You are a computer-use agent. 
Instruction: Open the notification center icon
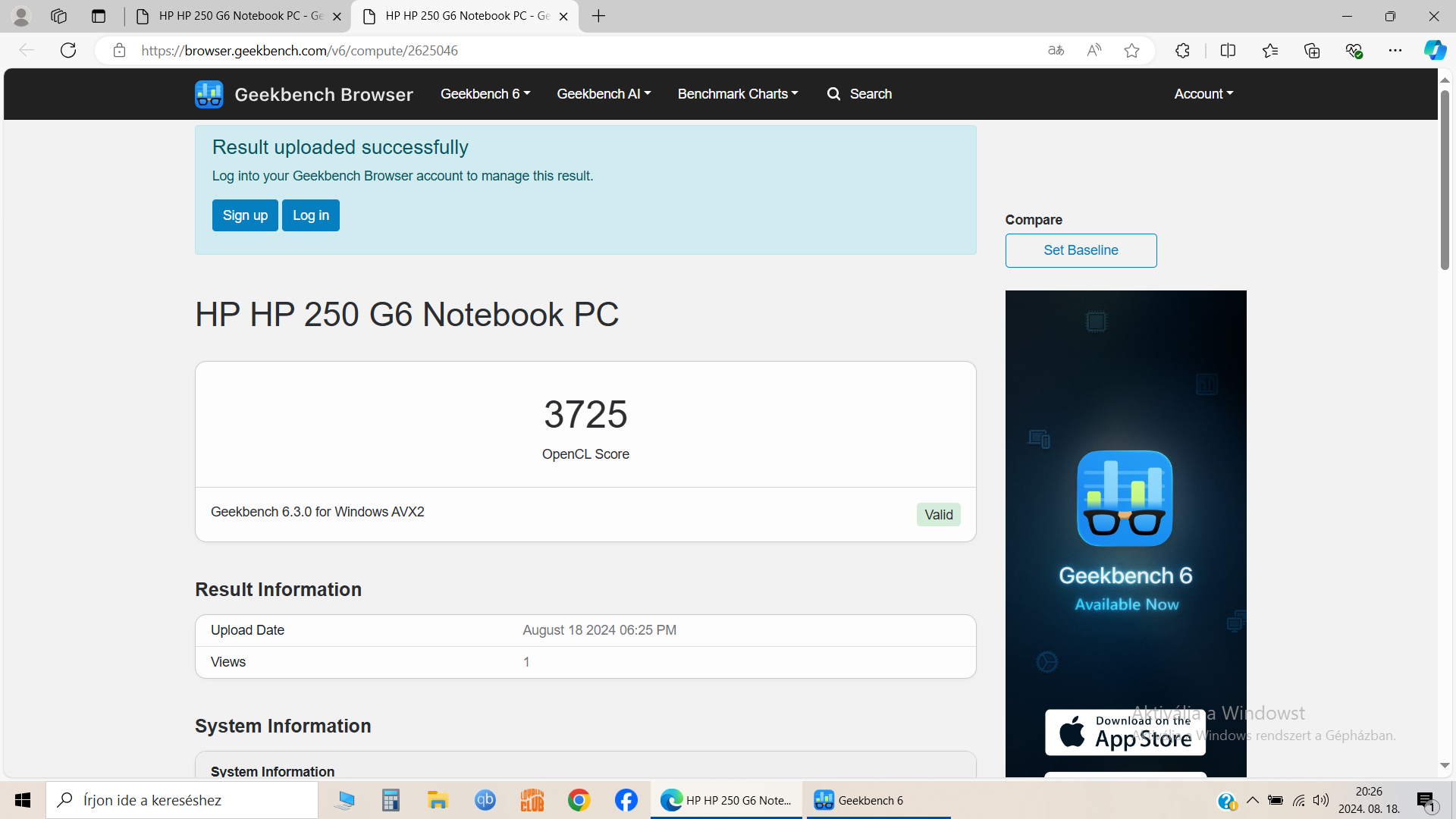pyautogui.click(x=1426, y=801)
